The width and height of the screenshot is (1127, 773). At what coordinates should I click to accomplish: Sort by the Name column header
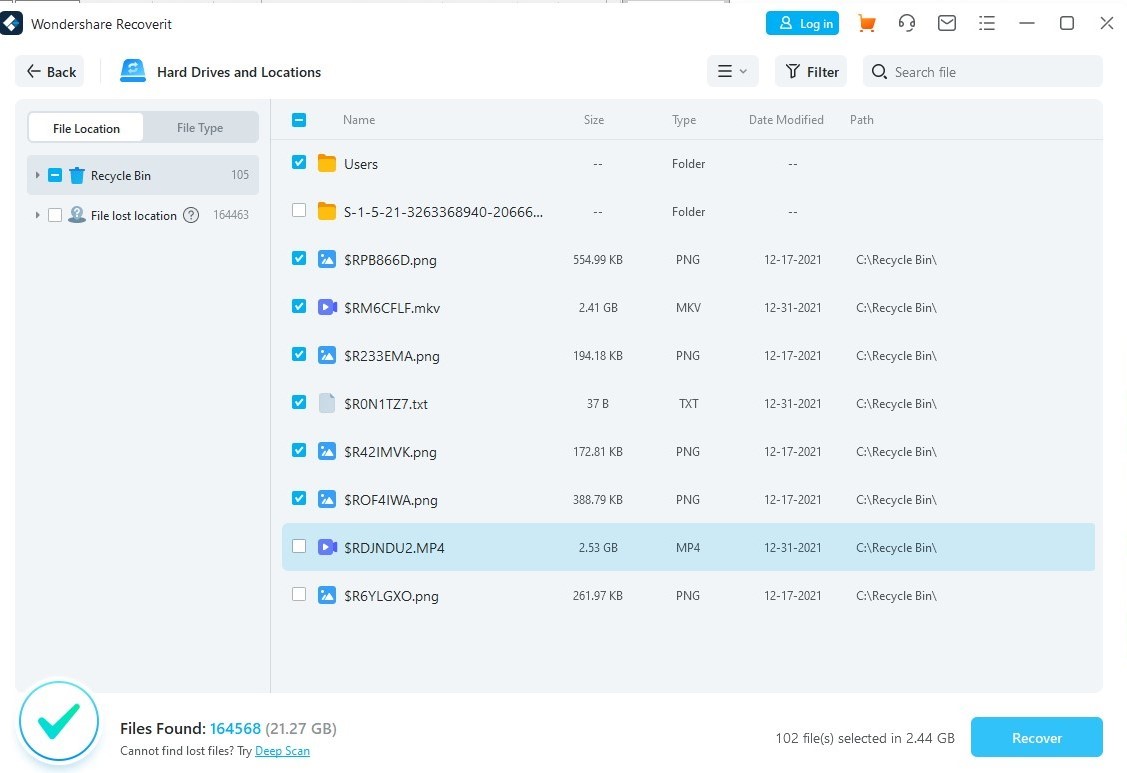359,119
